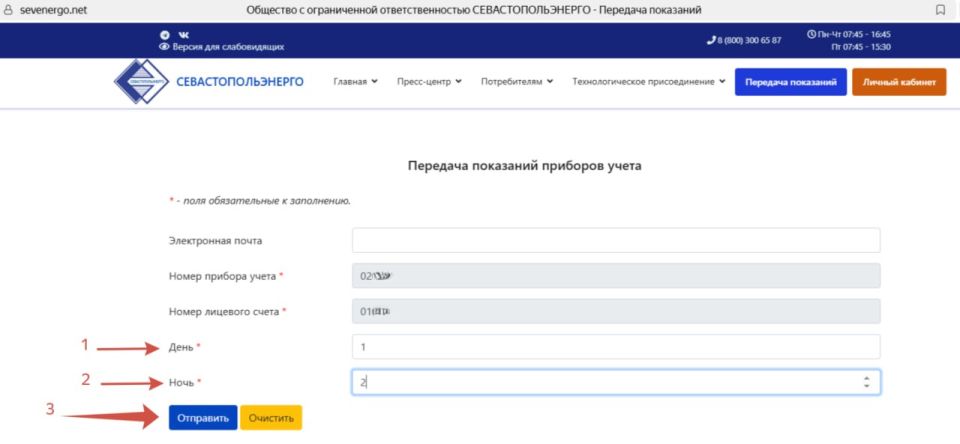Submit the form with Отправить
Image resolution: width=960 pixels, height=444 pixels.
tap(203, 417)
